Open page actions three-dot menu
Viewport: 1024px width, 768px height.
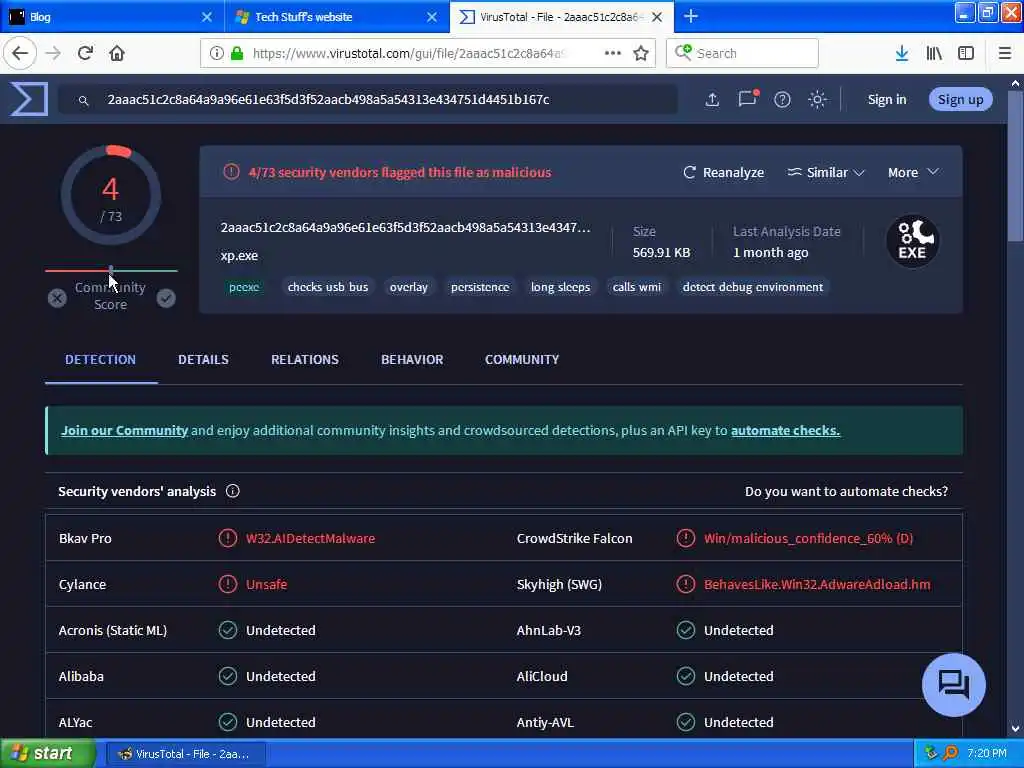[x=613, y=53]
